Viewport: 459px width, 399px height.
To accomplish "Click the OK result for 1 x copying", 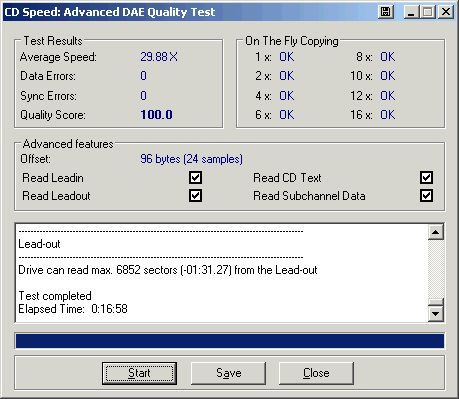I will 287,57.
